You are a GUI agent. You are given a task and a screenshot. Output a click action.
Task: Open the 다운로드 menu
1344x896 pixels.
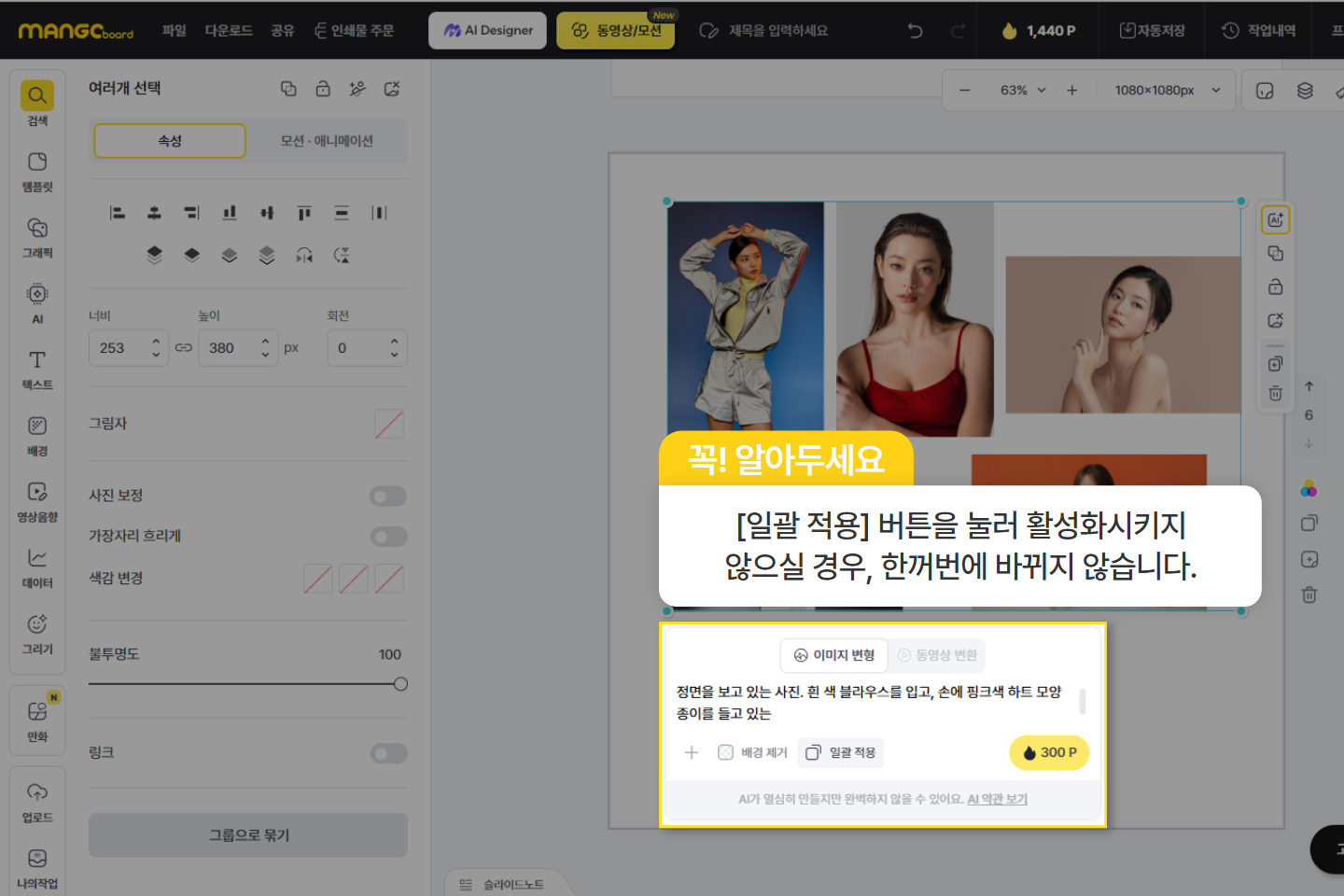[x=229, y=31]
